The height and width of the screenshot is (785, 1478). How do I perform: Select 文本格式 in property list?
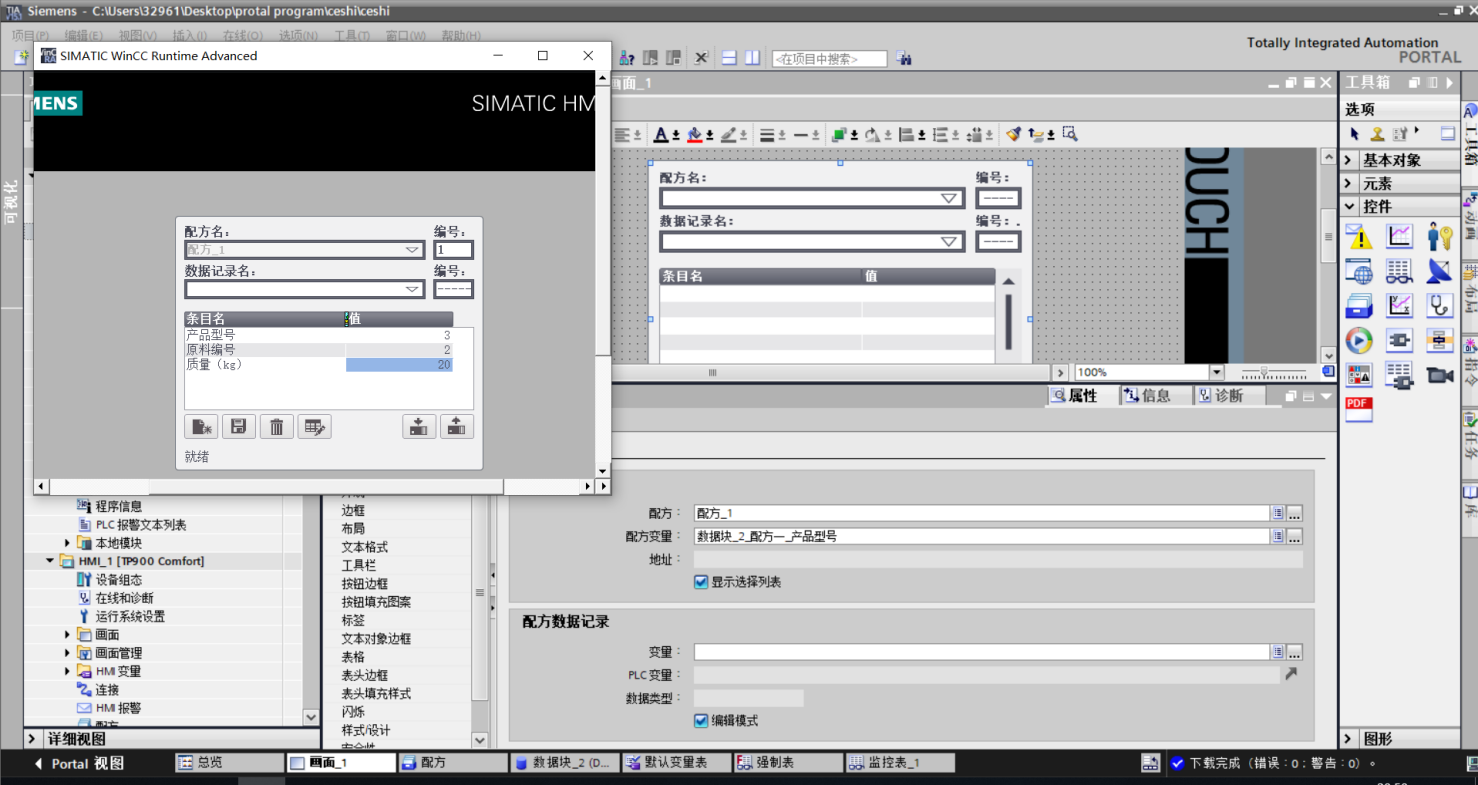365,547
